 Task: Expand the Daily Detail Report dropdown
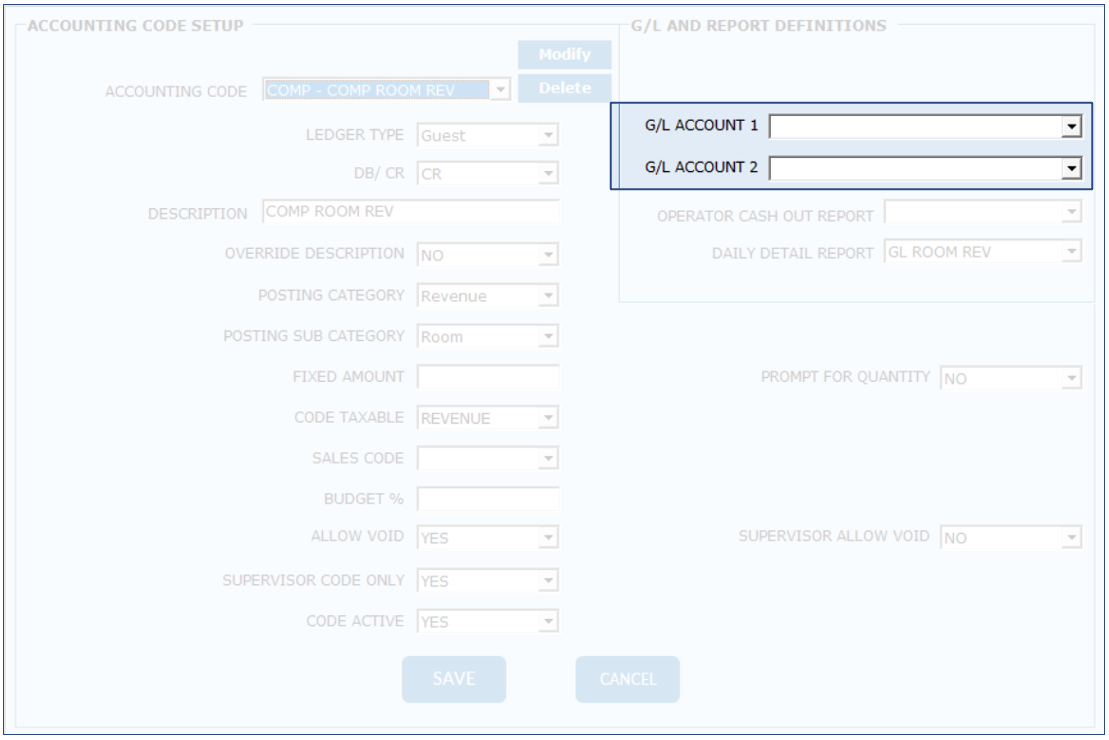tap(1072, 252)
